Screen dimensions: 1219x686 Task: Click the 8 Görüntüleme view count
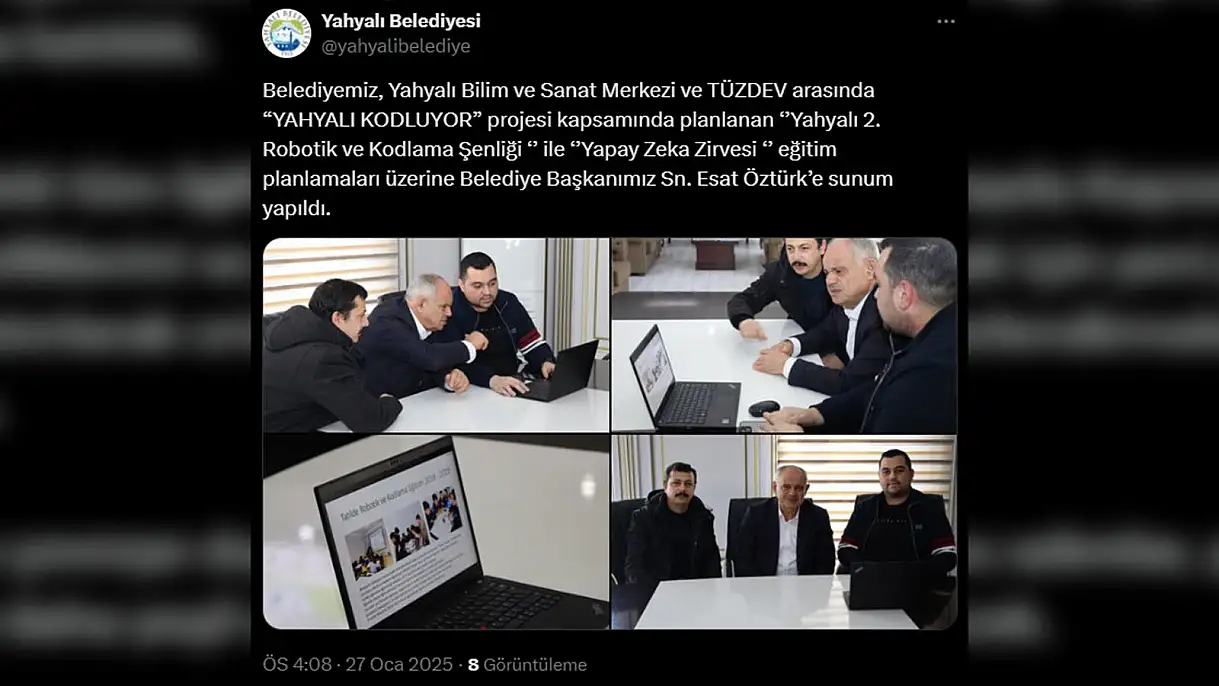point(527,665)
